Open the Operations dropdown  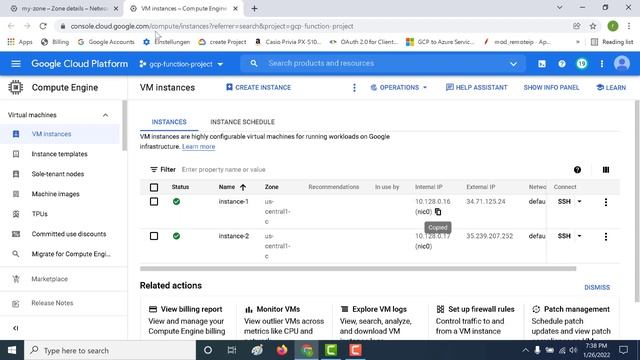pos(398,88)
